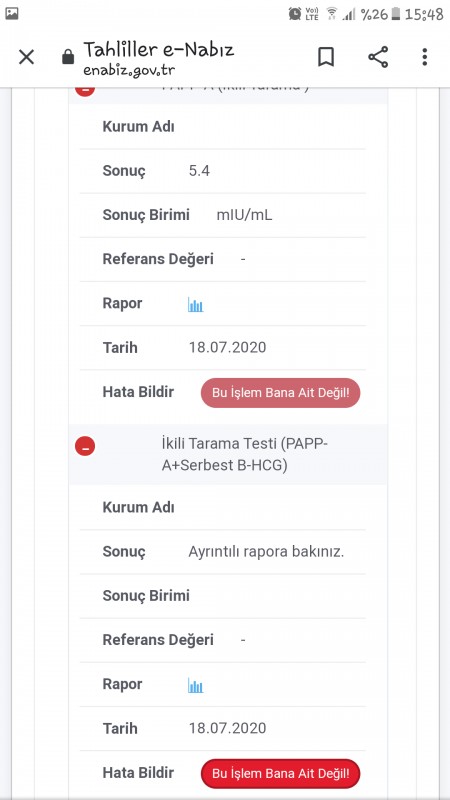The width and height of the screenshot is (450, 800).
Task: Open the PAPP-A report chart icon
Action: (x=195, y=305)
